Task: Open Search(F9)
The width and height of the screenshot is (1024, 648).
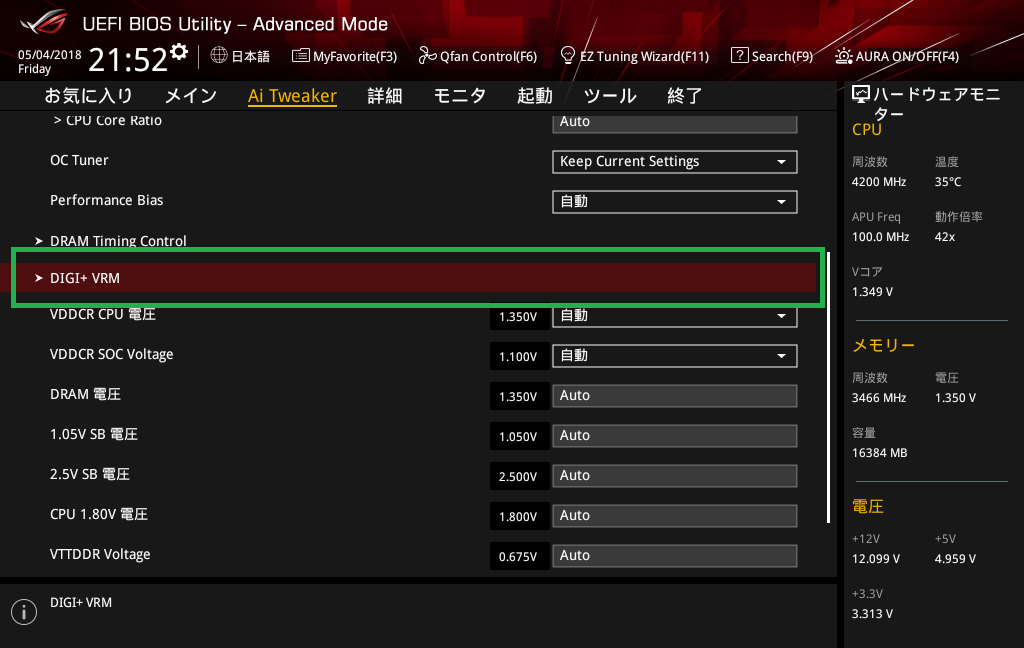Action: pos(772,56)
